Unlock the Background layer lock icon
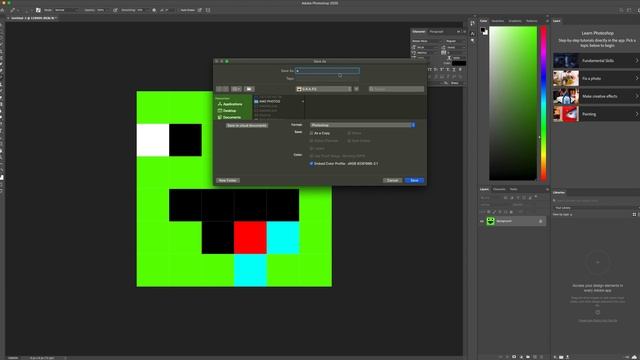Image resolution: width=640 pixels, height=360 pixels. [540, 221]
